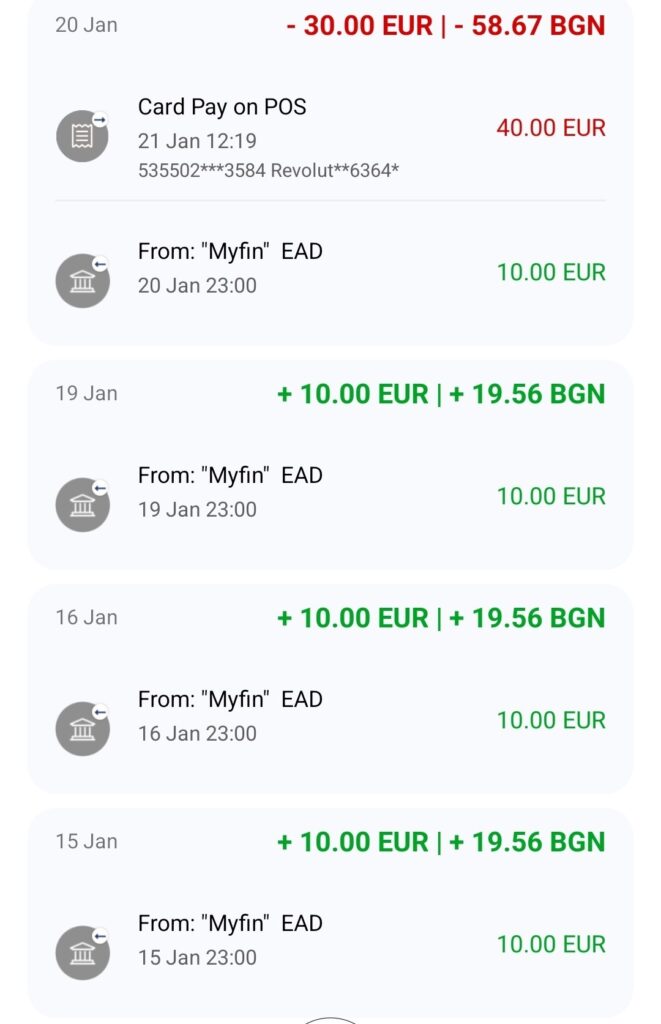Image resolution: width=661 pixels, height=1024 pixels.
Task: Tap the 16 Jan daily total header
Action: (x=441, y=618)
